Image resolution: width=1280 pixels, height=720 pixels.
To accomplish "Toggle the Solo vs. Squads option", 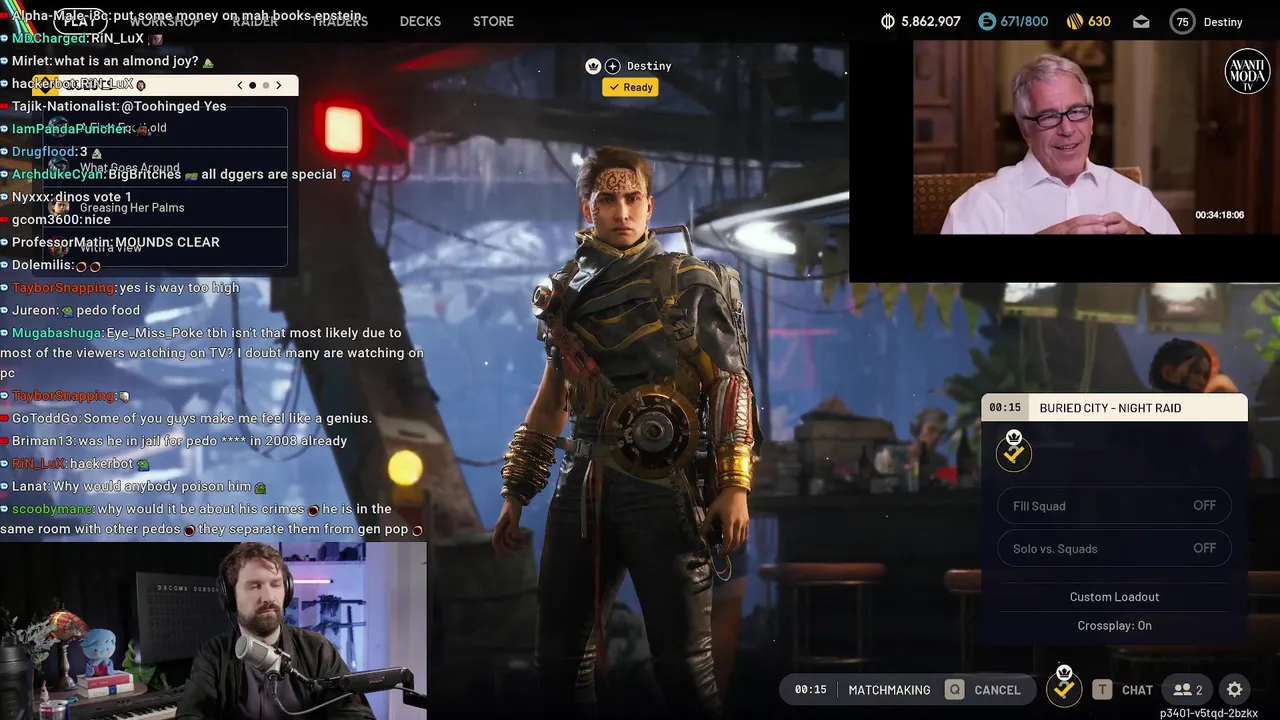I will pos(1114,548).
